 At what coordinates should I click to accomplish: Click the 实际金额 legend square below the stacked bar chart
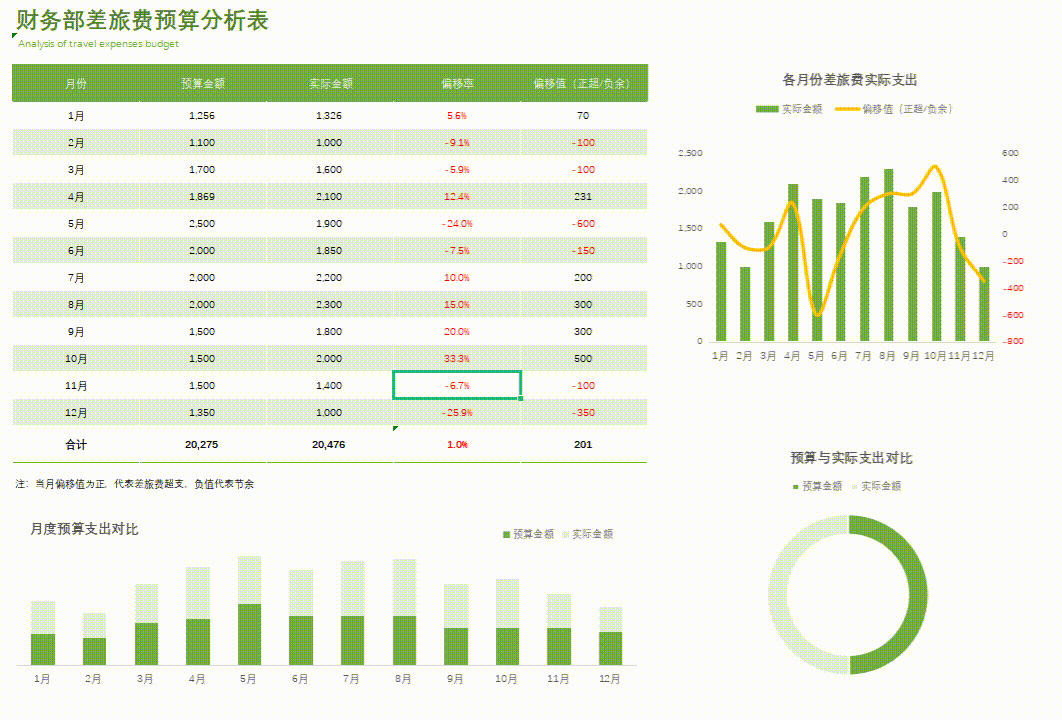[565, 534]
